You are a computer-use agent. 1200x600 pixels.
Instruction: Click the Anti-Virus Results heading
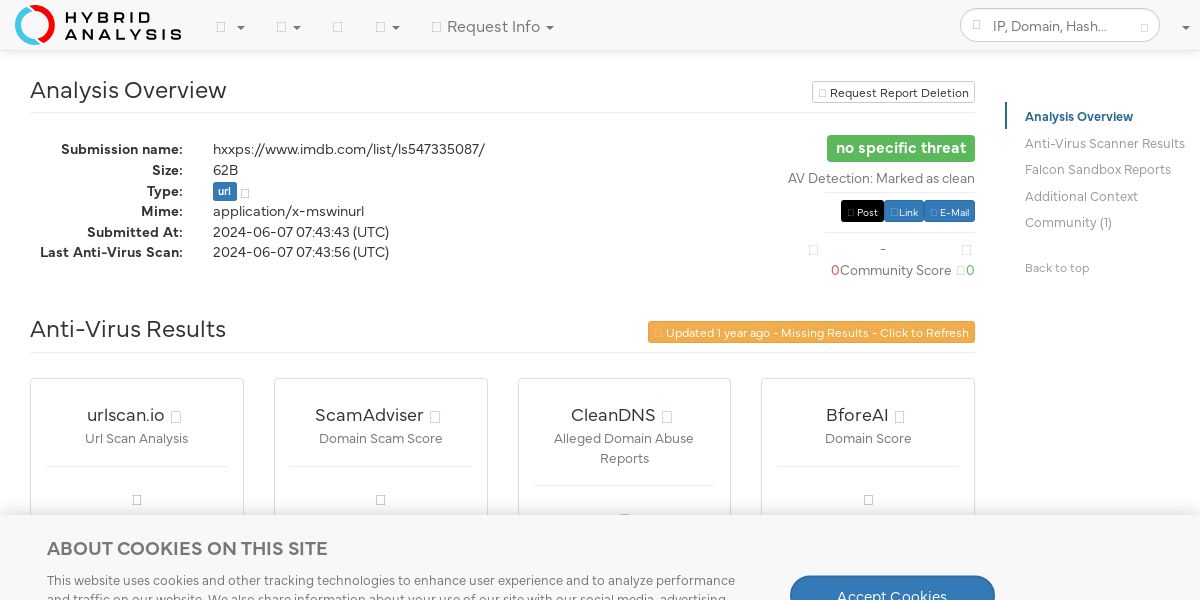tap(128, 329)
